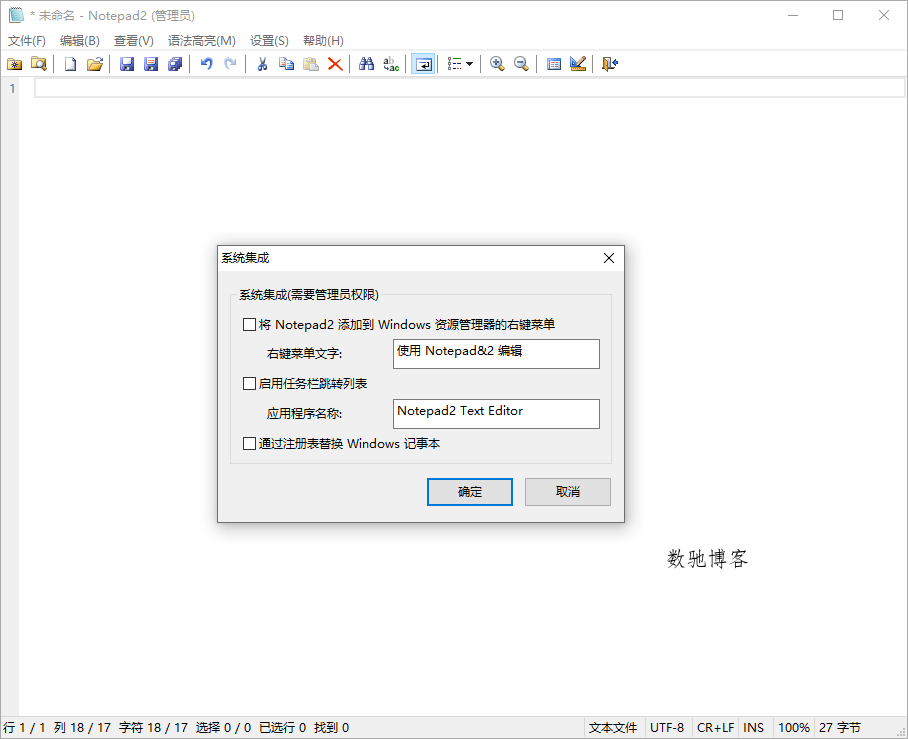908x739 pixels.
Task: Click the UTF-8 encoding status entry
Action: 667,727
